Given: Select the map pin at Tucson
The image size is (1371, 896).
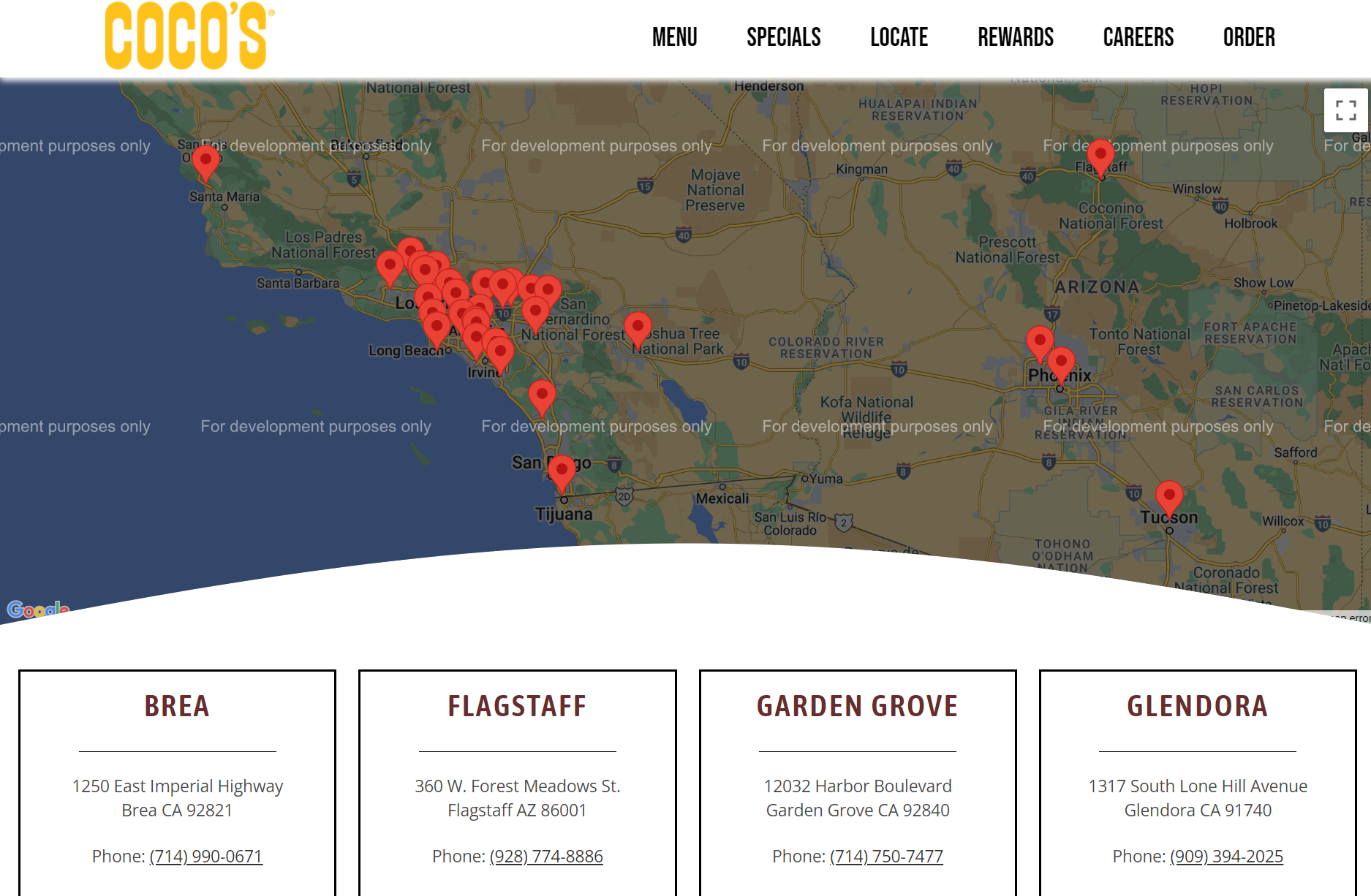Looking at the screenshot, I should point(1169,500).
